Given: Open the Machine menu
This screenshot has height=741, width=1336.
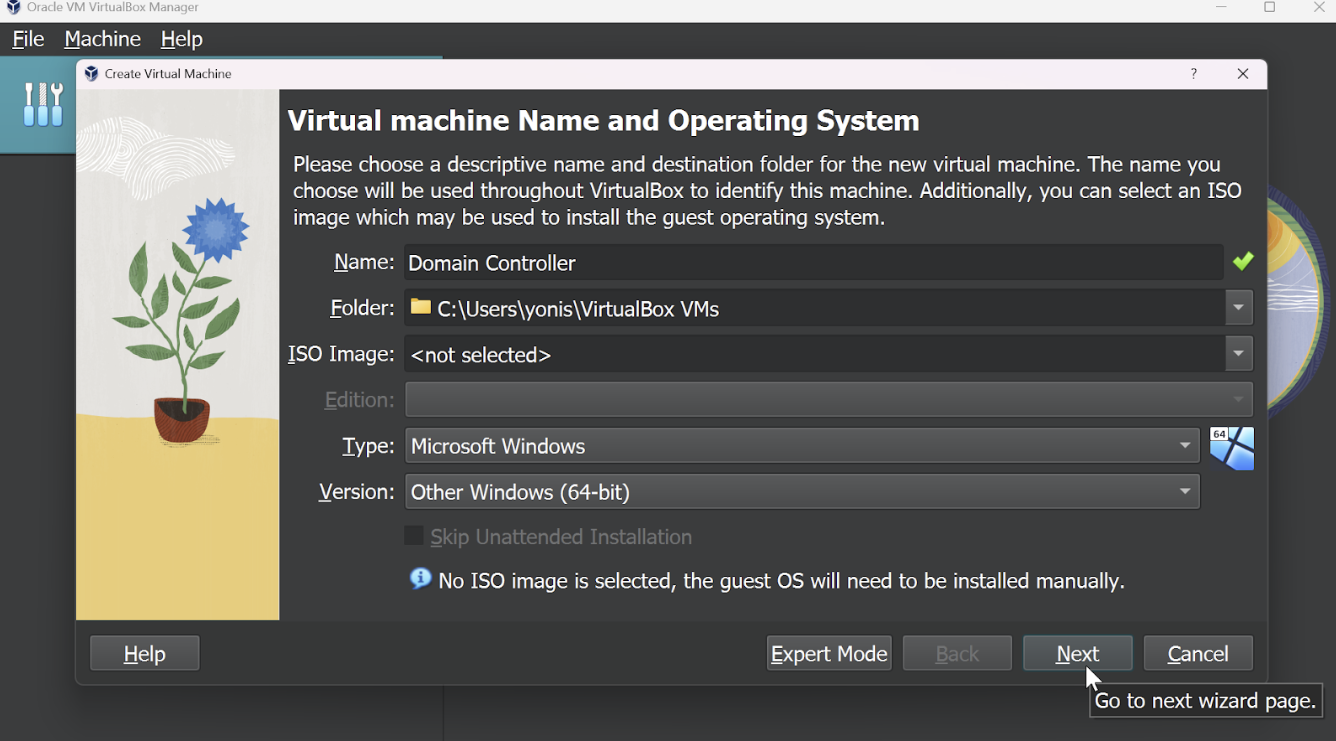Looking at the screenshot, I should [102, 39].
